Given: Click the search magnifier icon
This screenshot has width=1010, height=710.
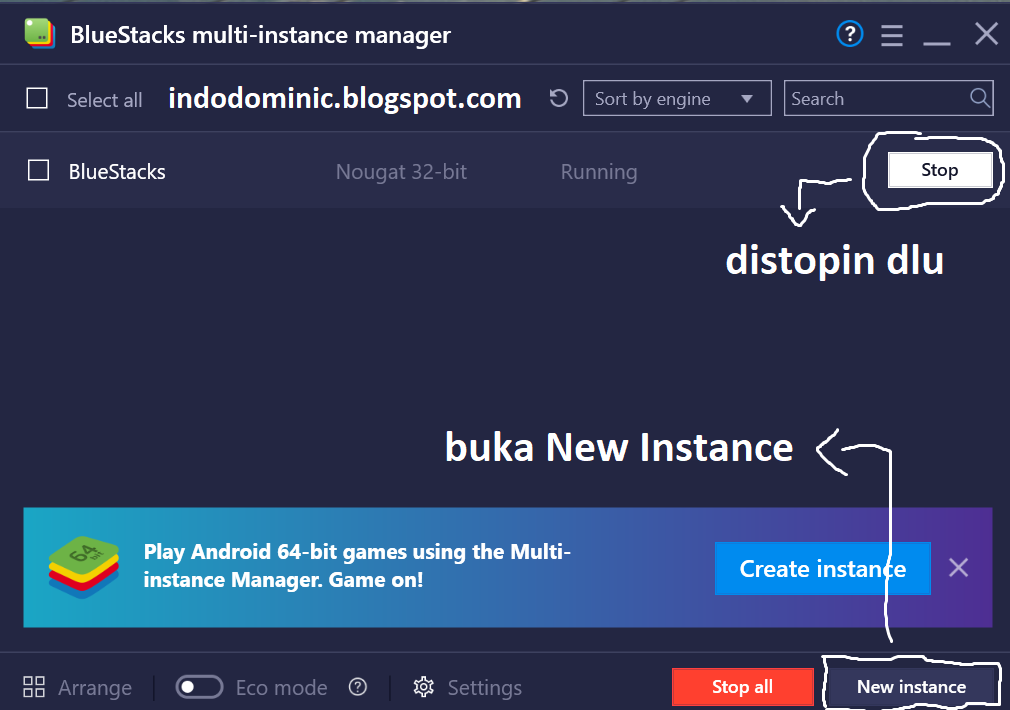Looking at the screenshot, I should click(x=979, y=98).
